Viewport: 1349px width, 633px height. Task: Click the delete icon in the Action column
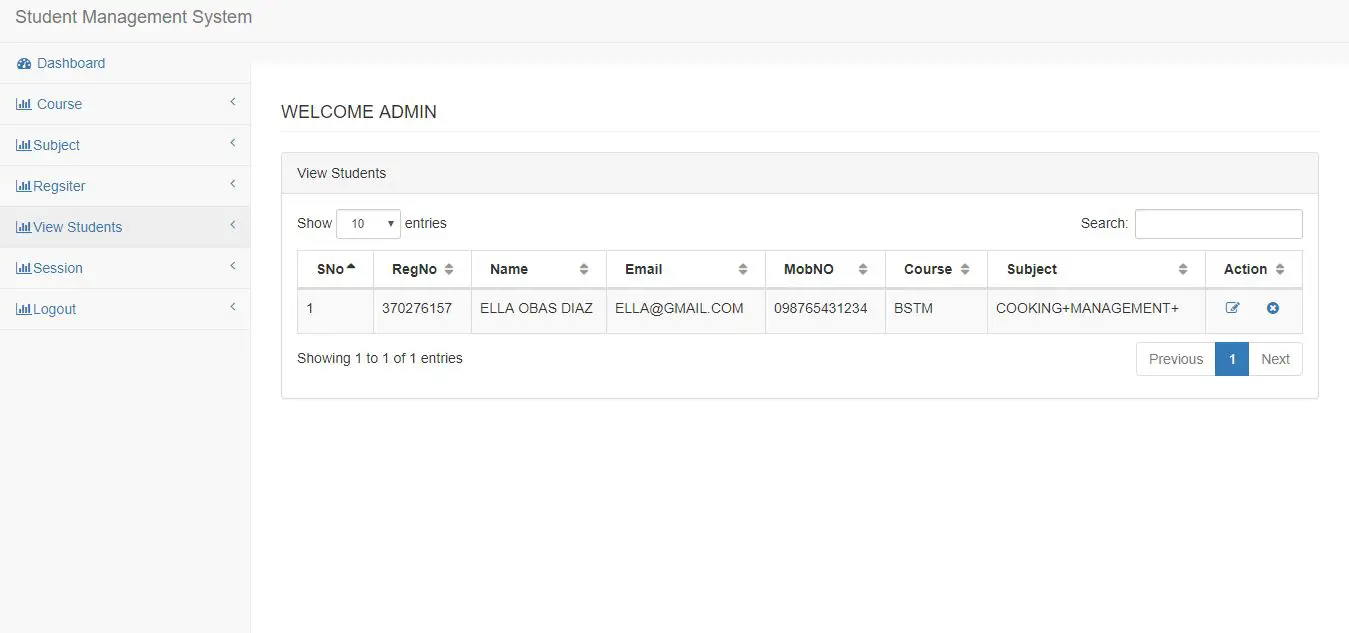pos(1273,308)
